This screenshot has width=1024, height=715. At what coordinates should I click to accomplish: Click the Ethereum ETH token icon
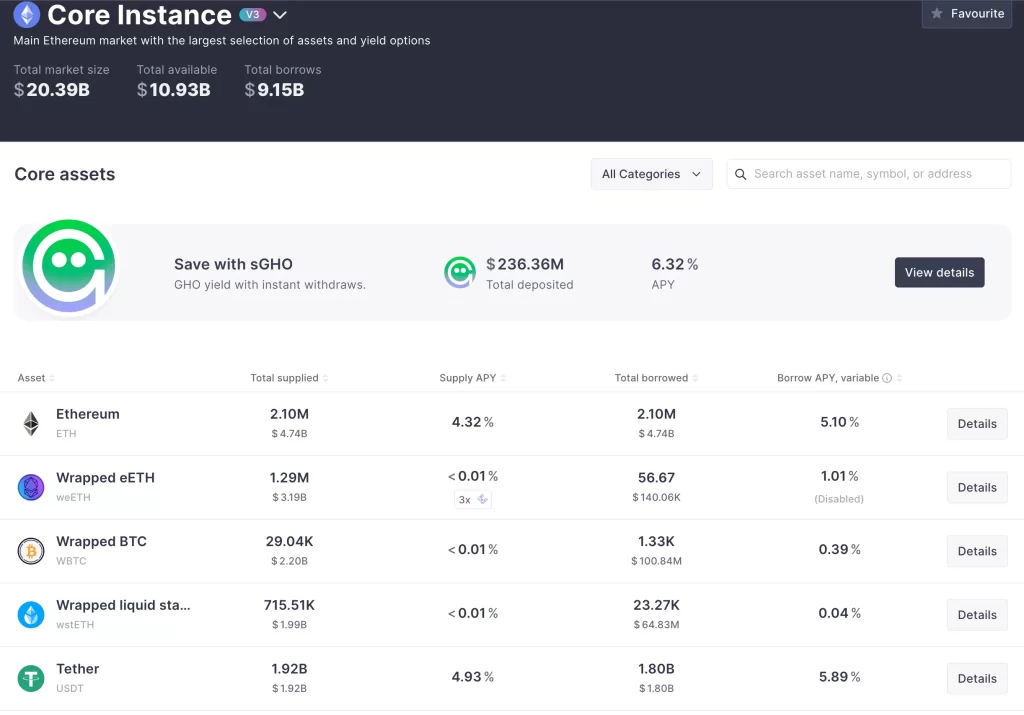(31, 423)
